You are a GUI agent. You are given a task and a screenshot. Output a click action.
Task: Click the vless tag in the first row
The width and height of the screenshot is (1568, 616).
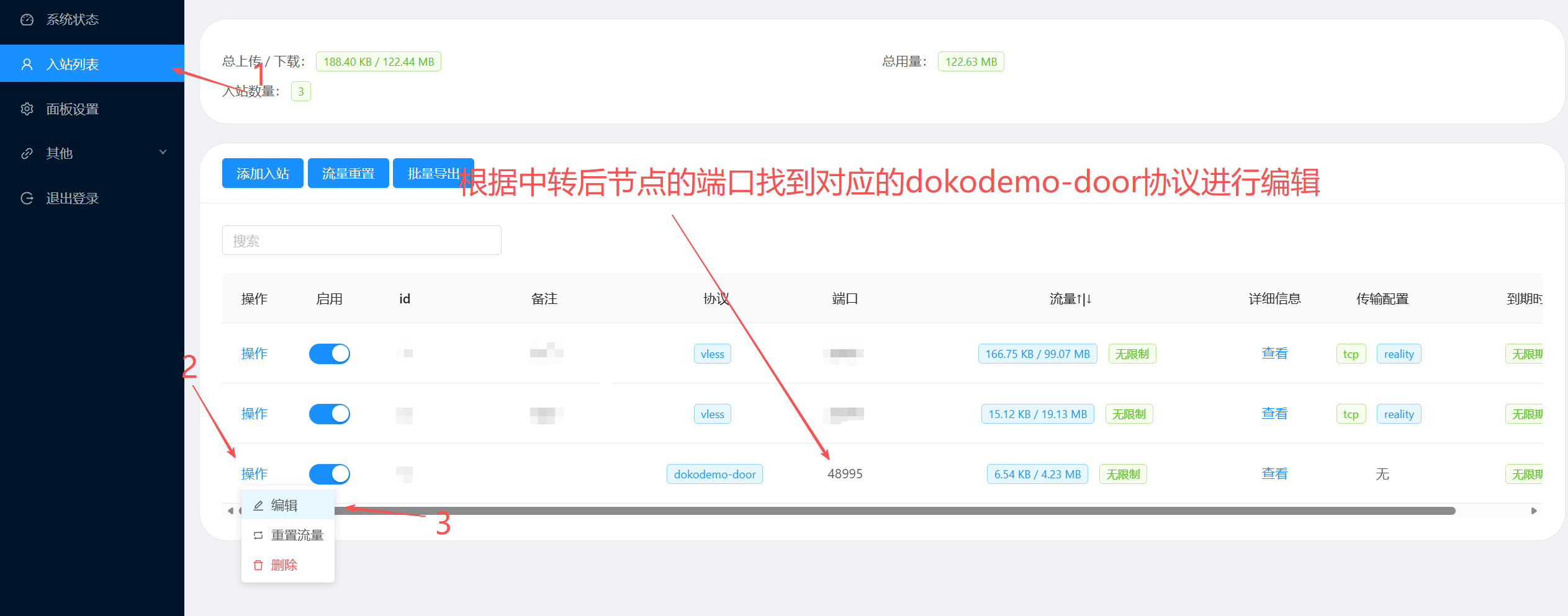coord(713,354)
